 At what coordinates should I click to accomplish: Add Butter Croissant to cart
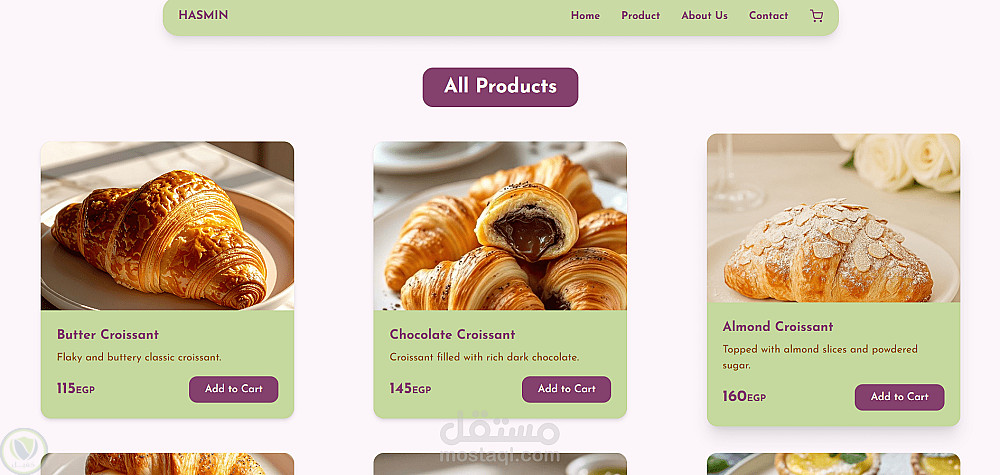pyautogui.click(x=233, y=389)
